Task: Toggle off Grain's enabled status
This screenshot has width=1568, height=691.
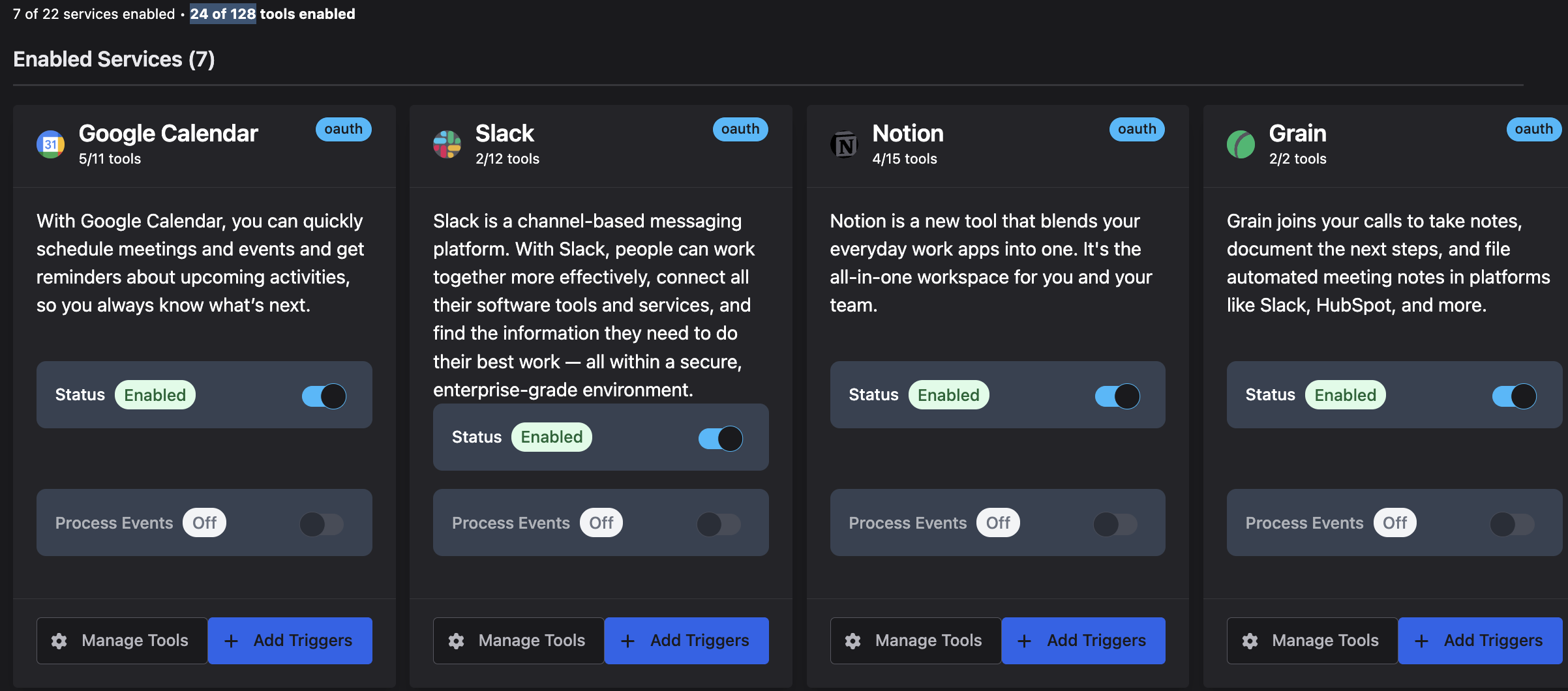Action: click(x=1514, y=396)
